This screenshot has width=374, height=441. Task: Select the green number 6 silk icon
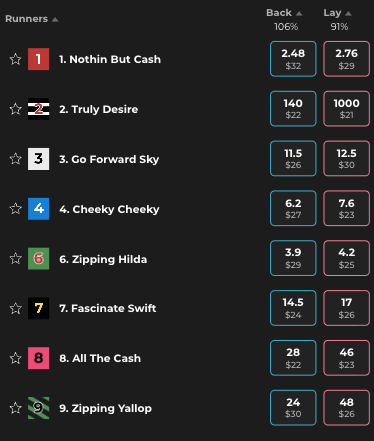pyautogui.click(x=38, y=258)
